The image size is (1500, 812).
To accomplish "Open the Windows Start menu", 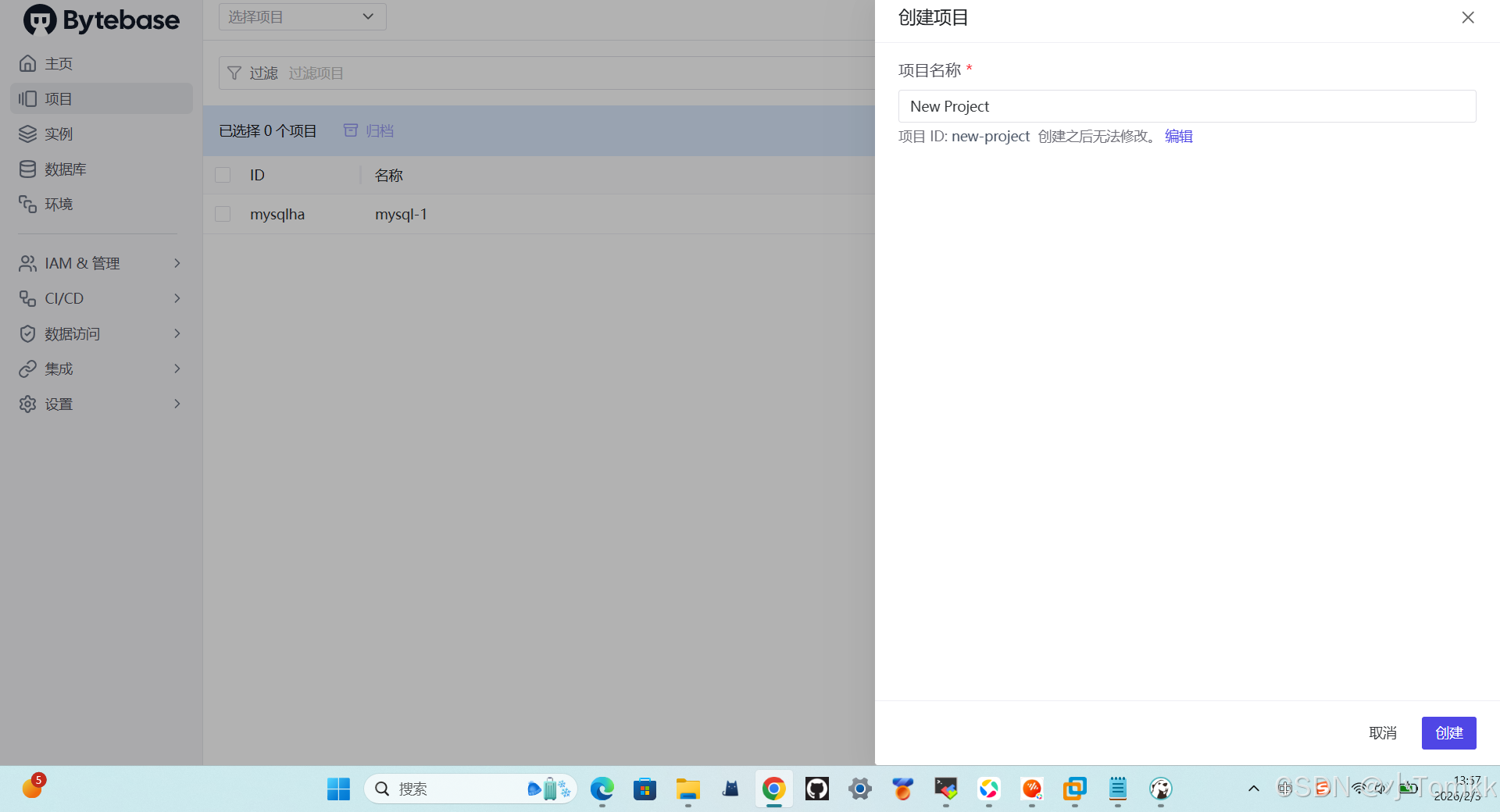I will click(338, 789).
